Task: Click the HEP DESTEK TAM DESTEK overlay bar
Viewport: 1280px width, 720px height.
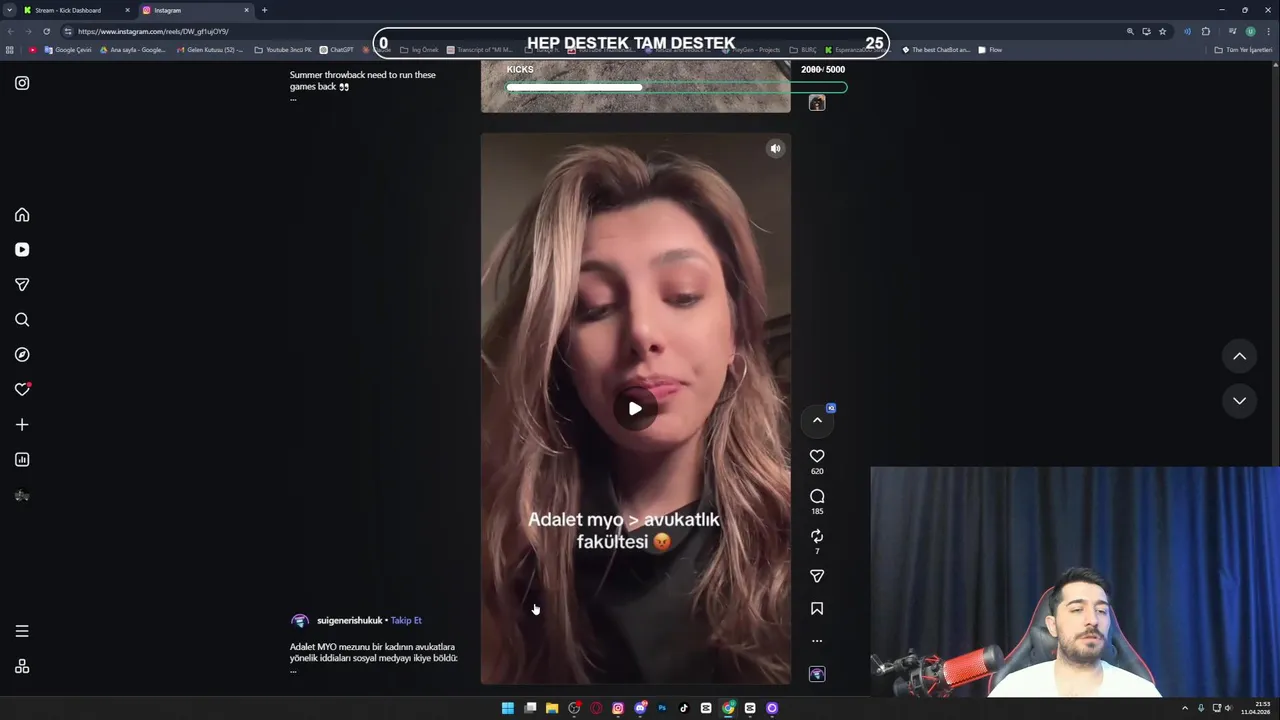Action: coord(631,43)
